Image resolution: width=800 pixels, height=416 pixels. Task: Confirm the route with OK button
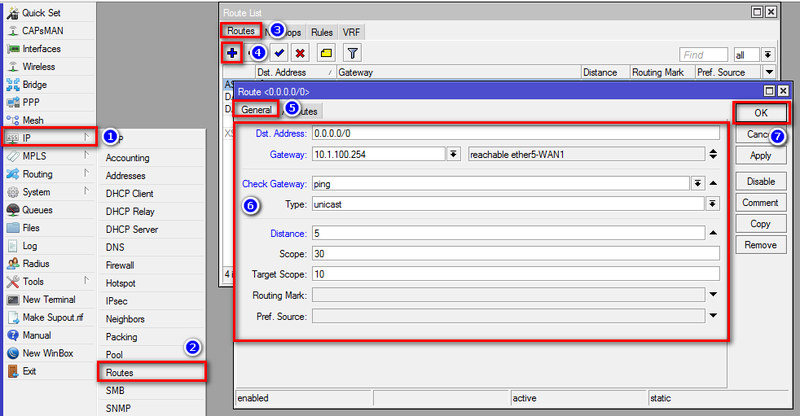click(x=761, y=113)
